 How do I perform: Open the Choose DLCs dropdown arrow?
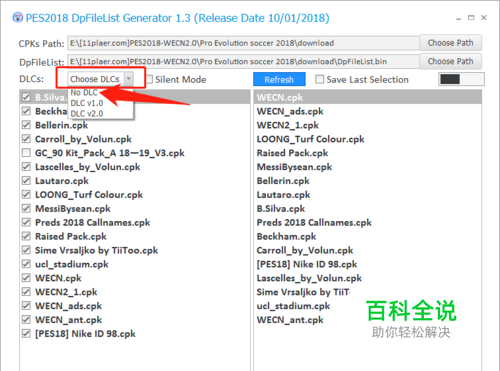coord(129,79)
